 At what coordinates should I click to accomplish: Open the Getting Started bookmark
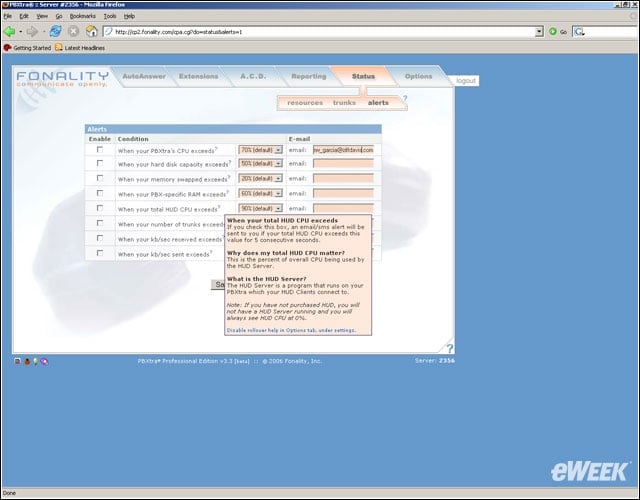click(x=27, y=48)
